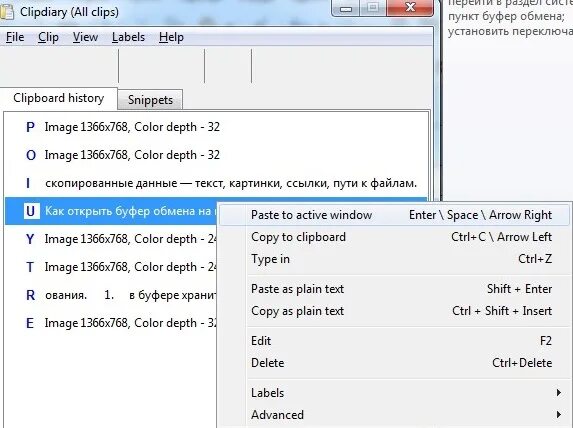Screen dimensions: 573x428
Task: Choose Type in from context menu
Action: [394, 259]
